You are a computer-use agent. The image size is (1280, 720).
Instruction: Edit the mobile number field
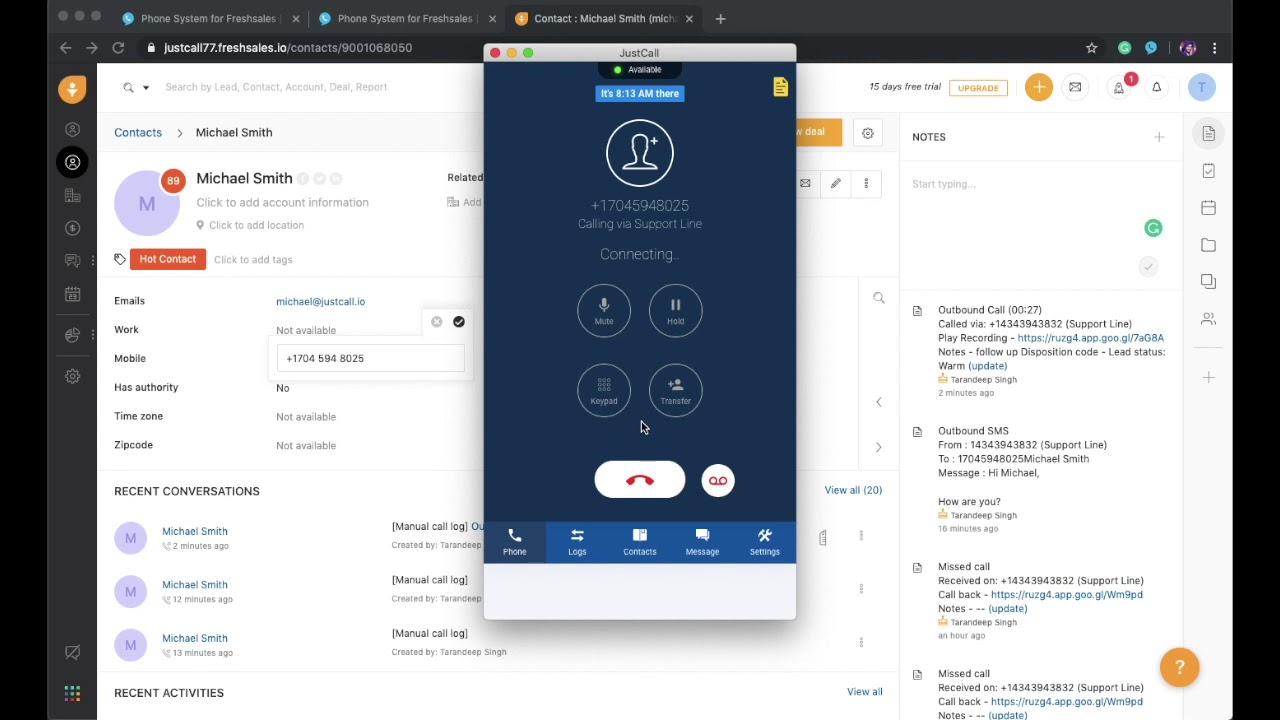coord(371,358)
